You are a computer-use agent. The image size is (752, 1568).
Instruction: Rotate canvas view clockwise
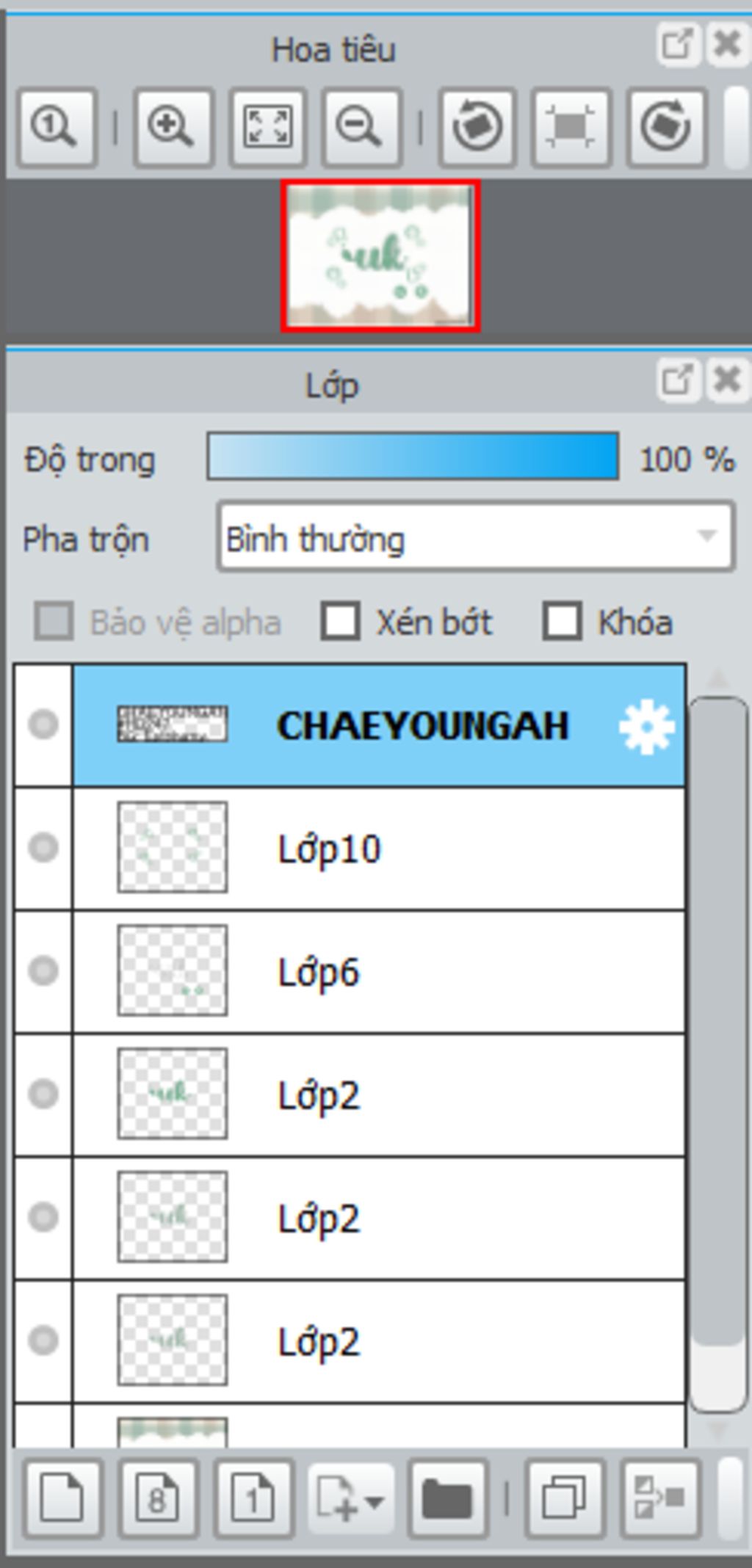coord(666,128)
